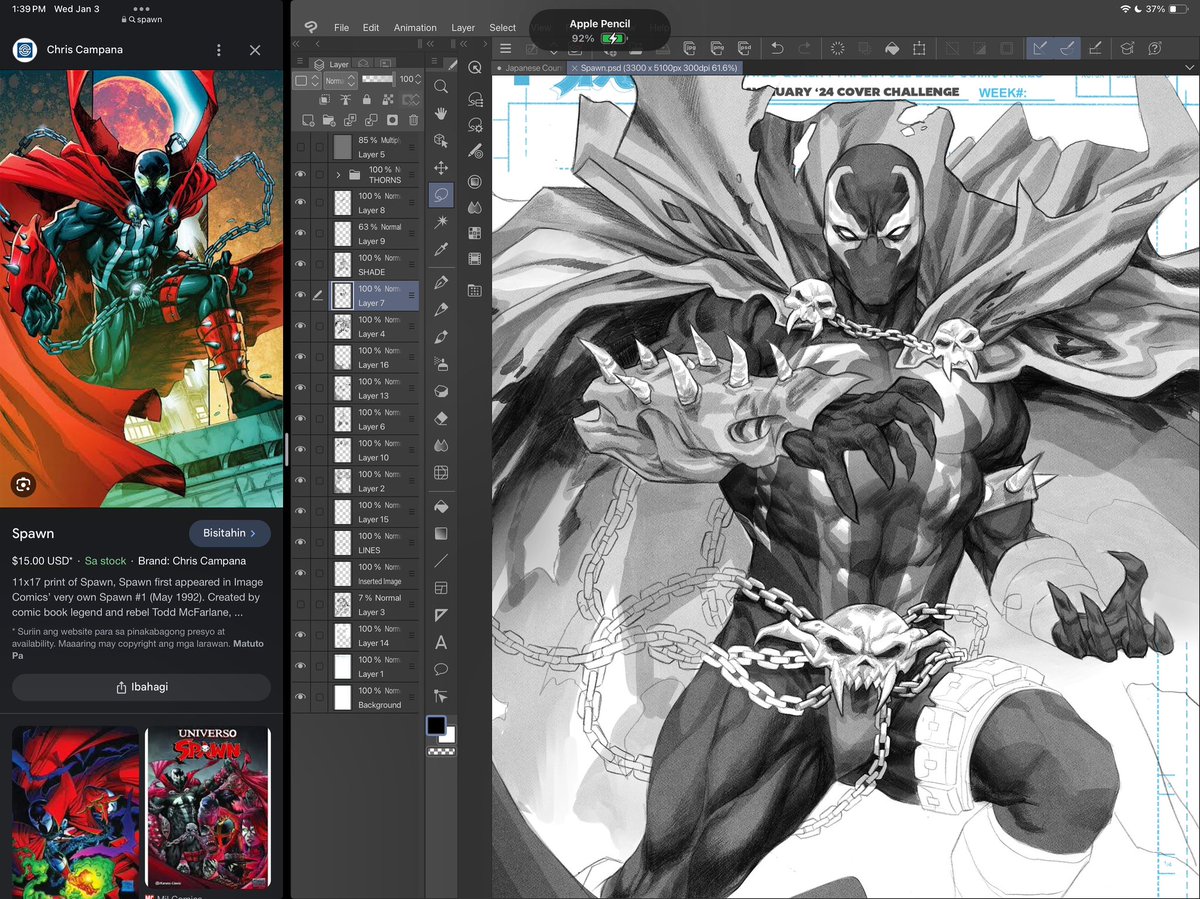Open the blending mode dropdown in Layer panel
1200x899 pixels.
pyautogui.click(x=341, y=80)
